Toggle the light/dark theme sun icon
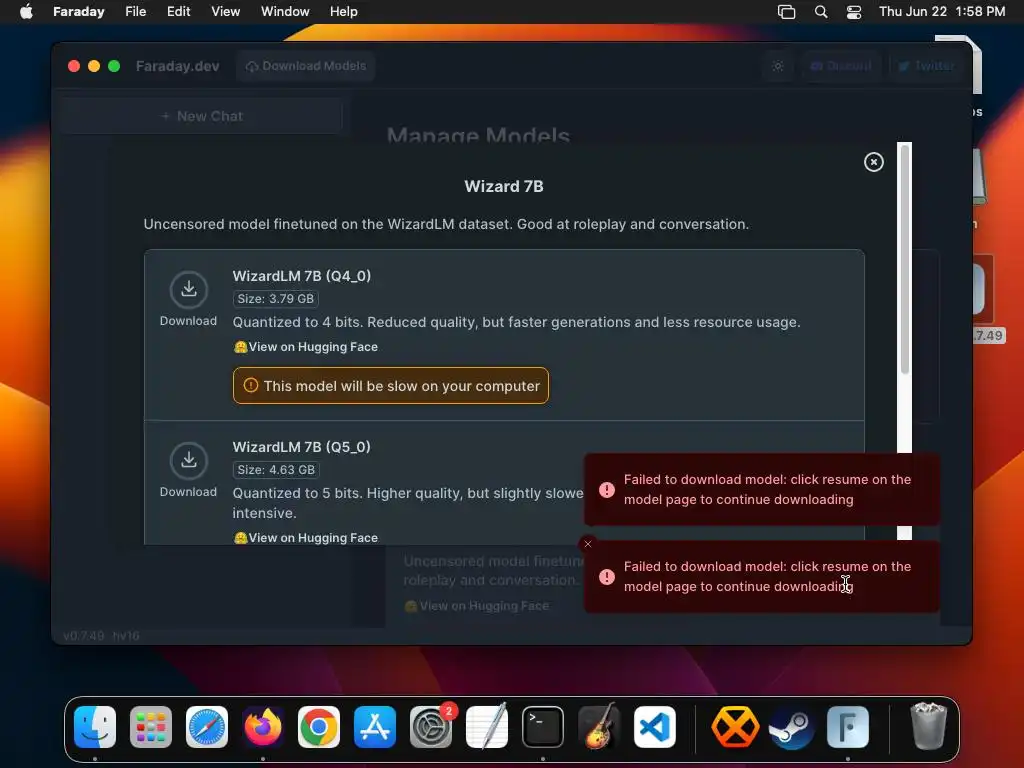Screen dimensions: 1024x768 (x=778, y=66)
